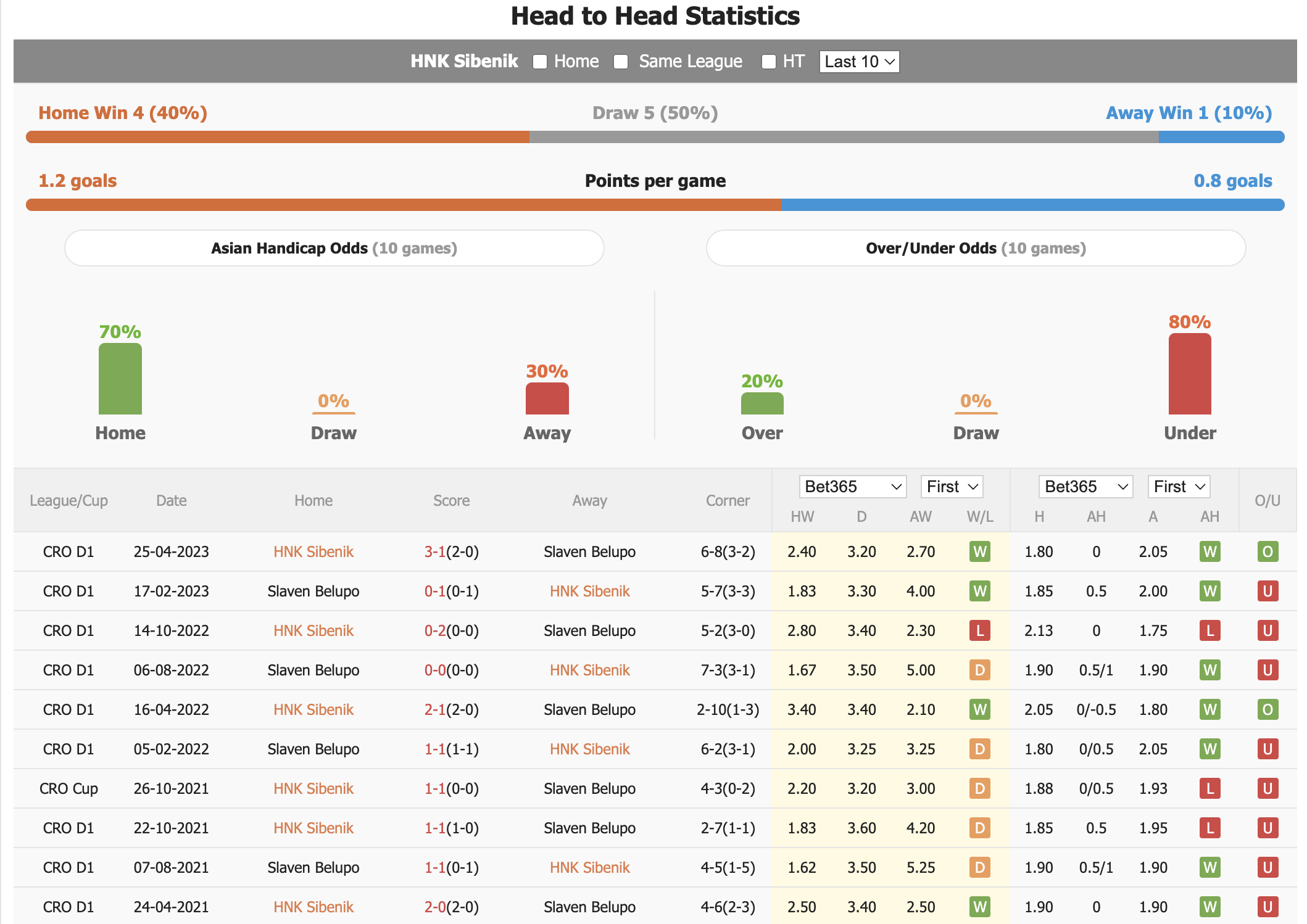Viewport: 1307px width, 924px height.
Task: Click the L handicap icon in 26-10-2021 AH column
Action: 1210,788
